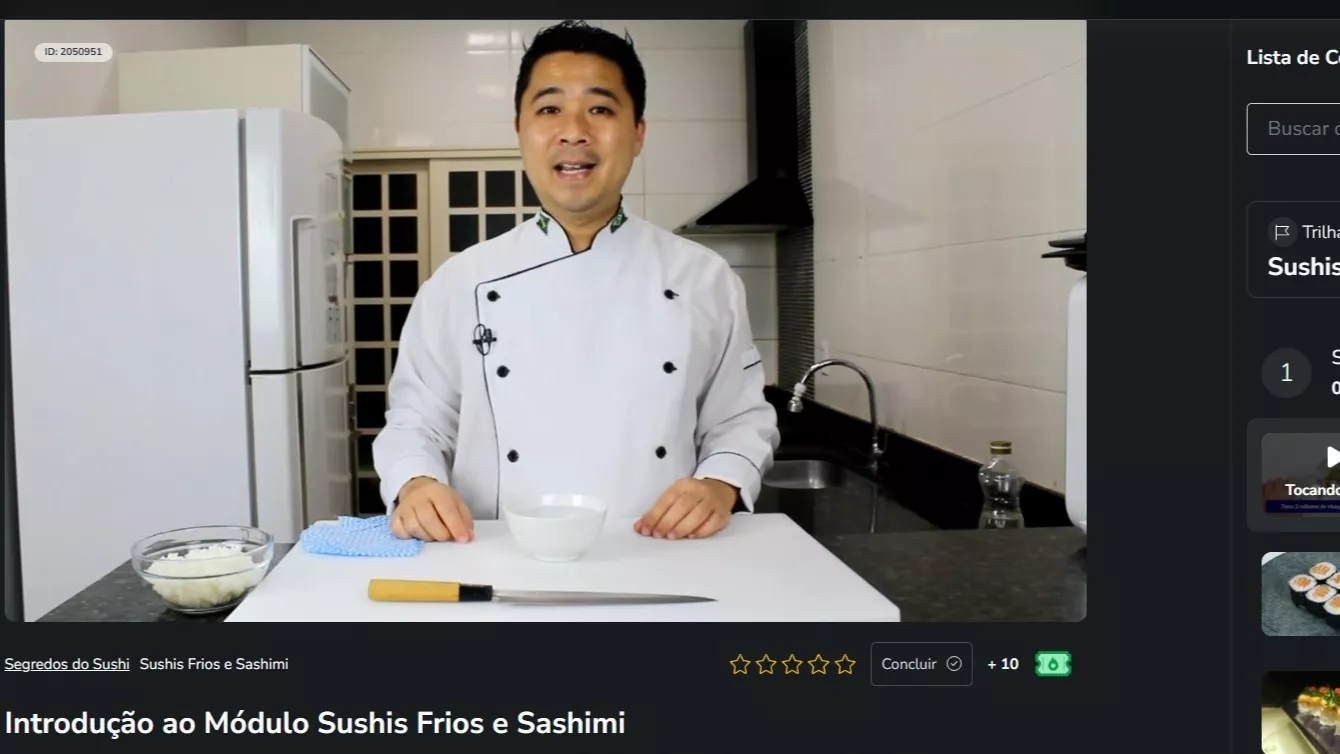Click the Trilha flag icon
Viewport: 1340px width, 754px height.
1282,232
